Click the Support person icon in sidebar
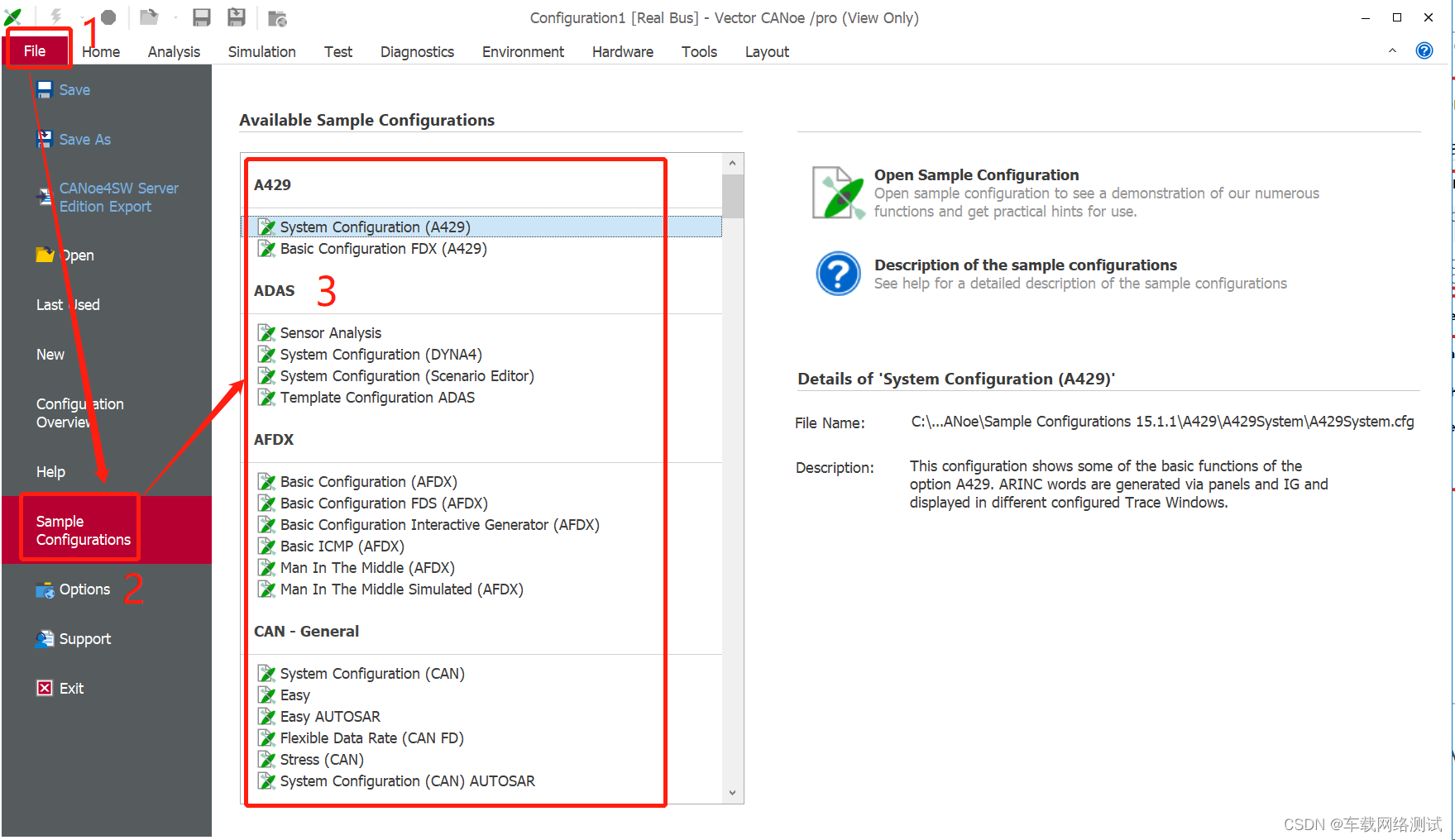Viewport: 1455px width, 840px height. click(45, 639)
